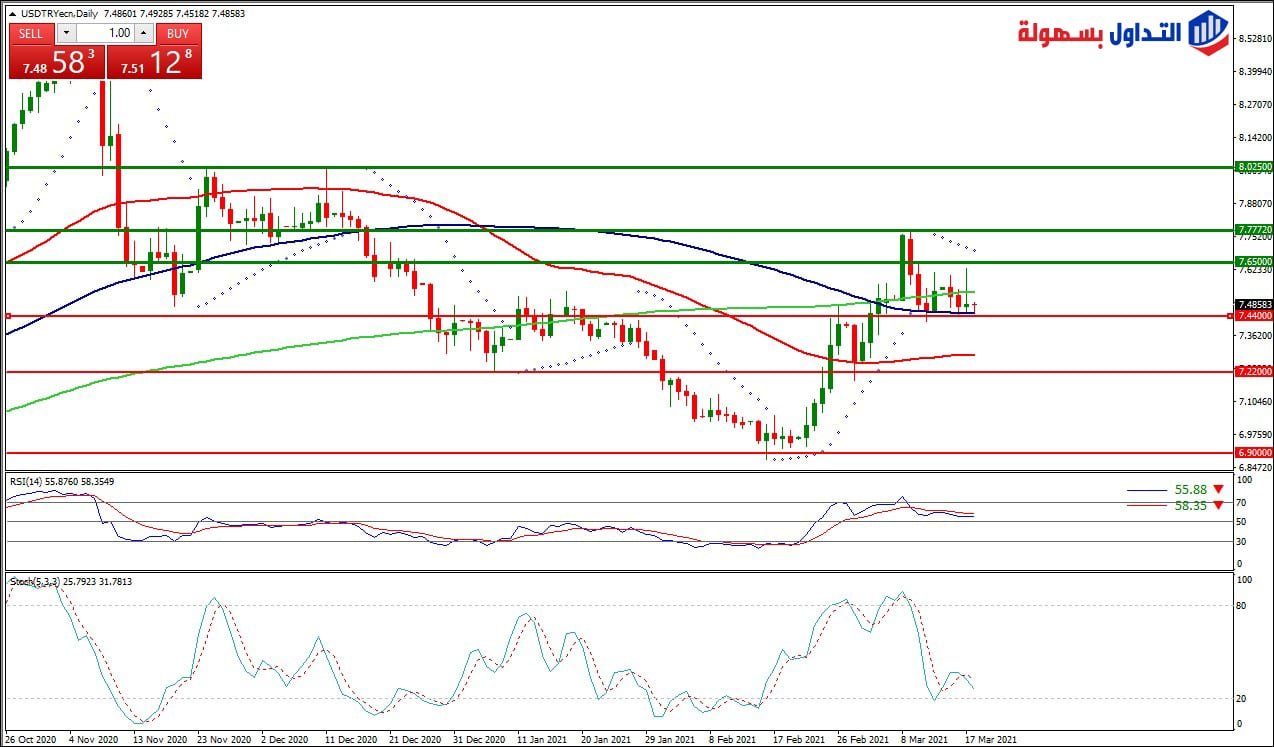Screen dimensions: 1274x747
Task: Click the 7.10460 price scale value
Action: tap(1254, 402)
